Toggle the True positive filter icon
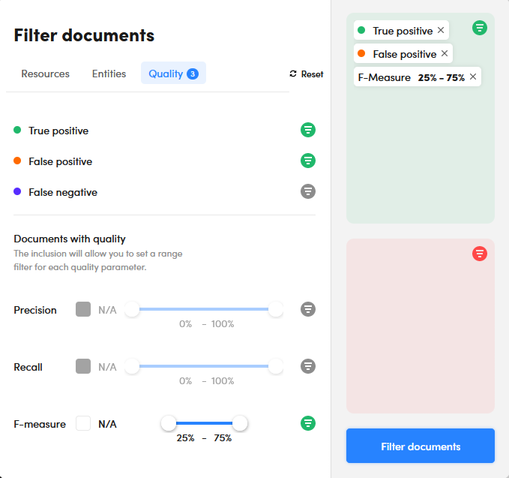The height and width of the screenshot is (478, 509). 308,130
